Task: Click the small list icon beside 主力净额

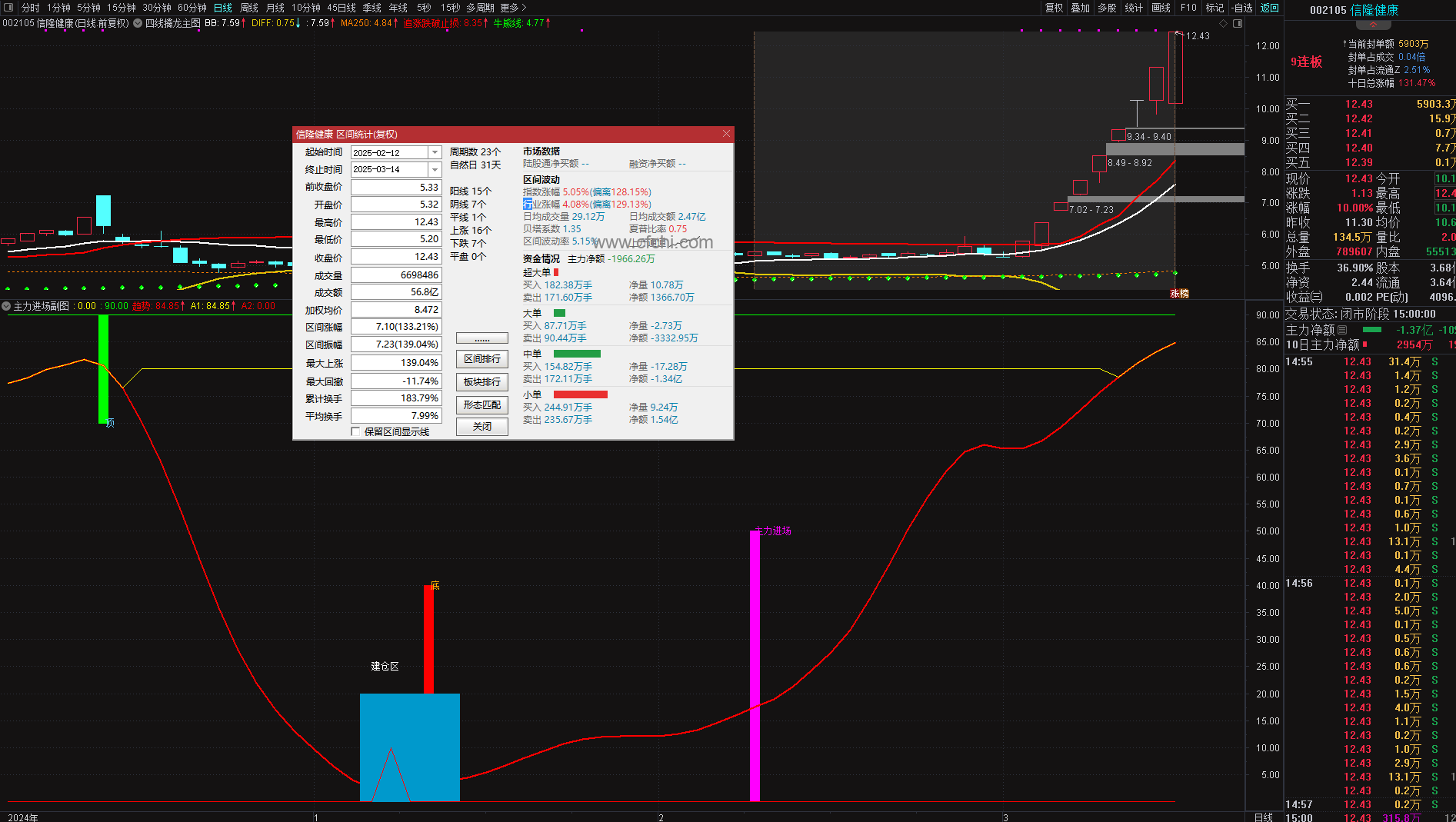Action: [x=1342, y=330]
